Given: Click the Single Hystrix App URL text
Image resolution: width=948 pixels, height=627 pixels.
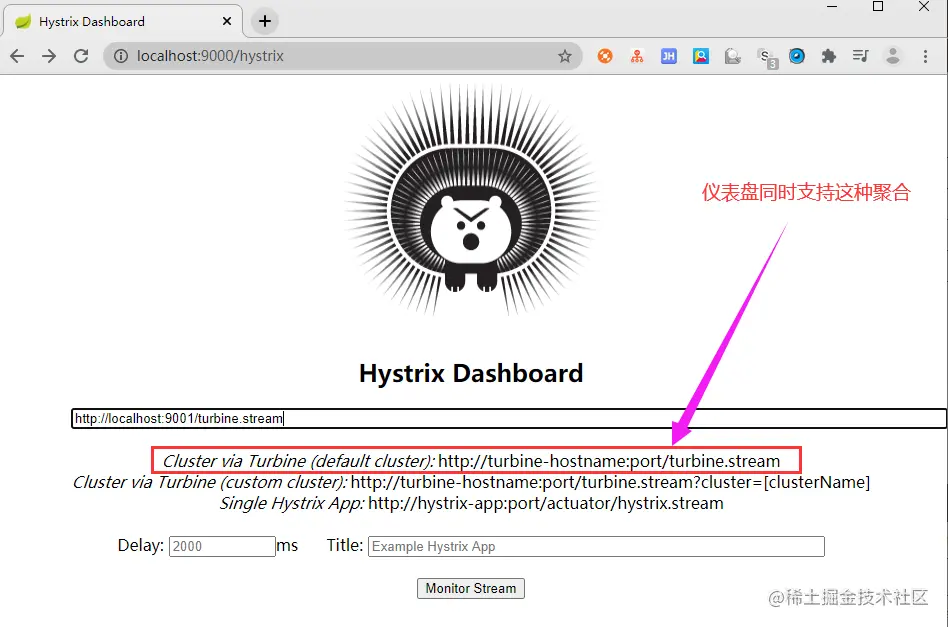Looking at the screenshot, I should click(545, 503).
